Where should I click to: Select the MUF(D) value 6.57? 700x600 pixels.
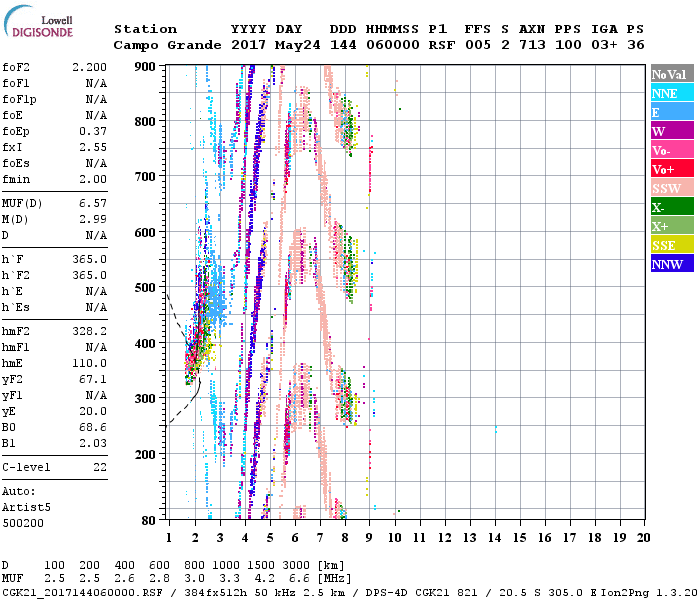(x=93, y=203)
